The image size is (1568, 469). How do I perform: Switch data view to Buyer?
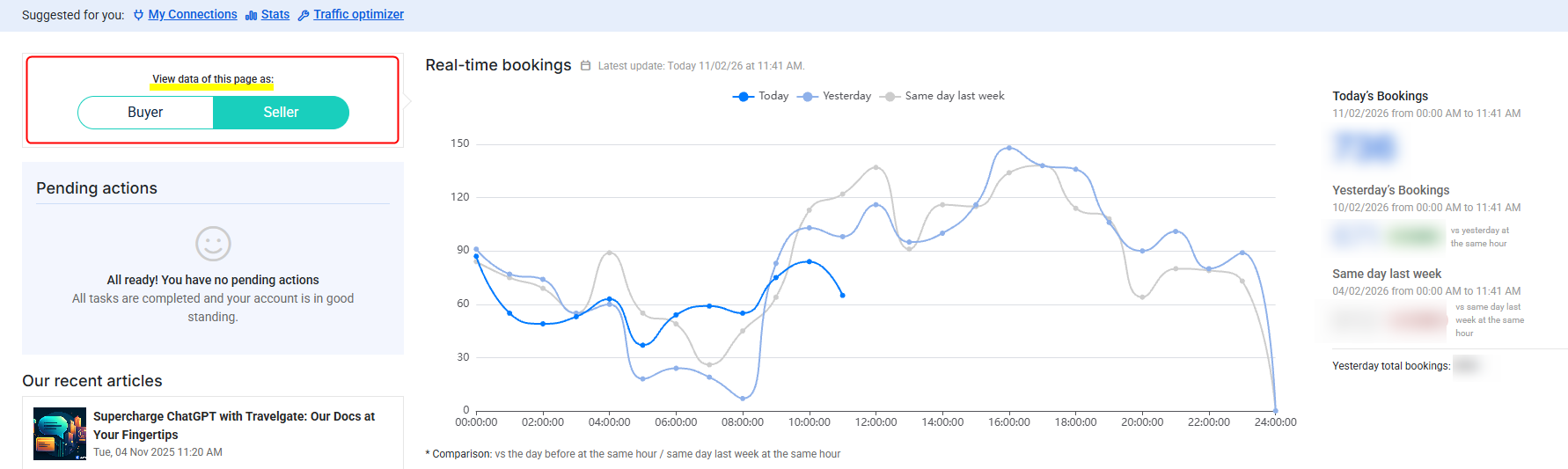coord(145,113)
